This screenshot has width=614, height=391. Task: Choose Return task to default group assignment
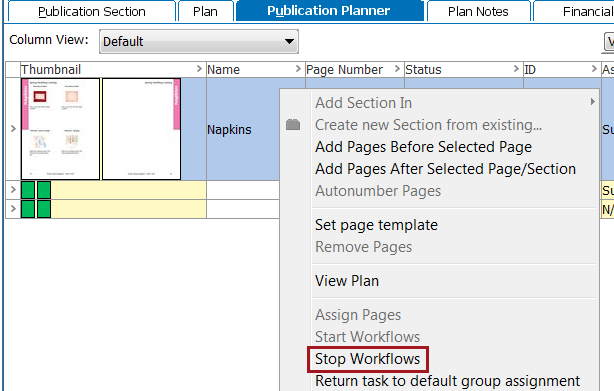[447, 381]
